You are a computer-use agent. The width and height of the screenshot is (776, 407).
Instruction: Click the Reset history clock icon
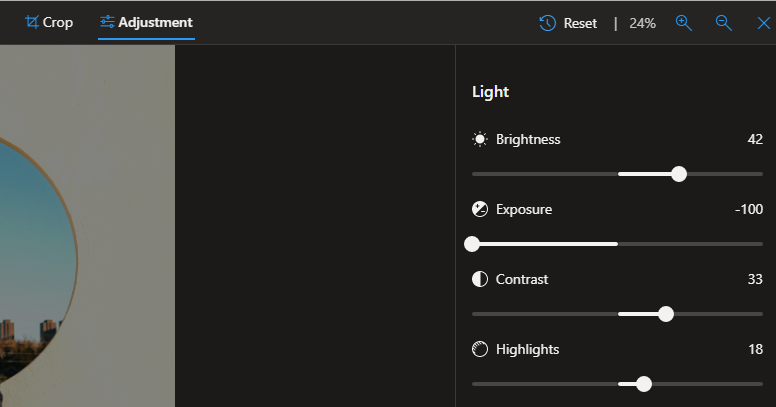(x=548, y=23)
